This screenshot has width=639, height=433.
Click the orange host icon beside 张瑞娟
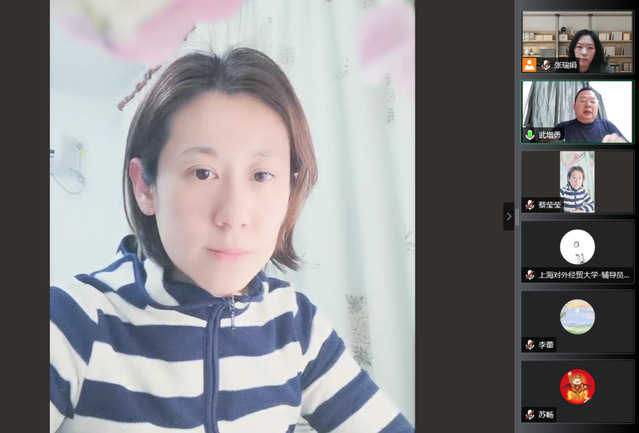[x=529, y=65]
